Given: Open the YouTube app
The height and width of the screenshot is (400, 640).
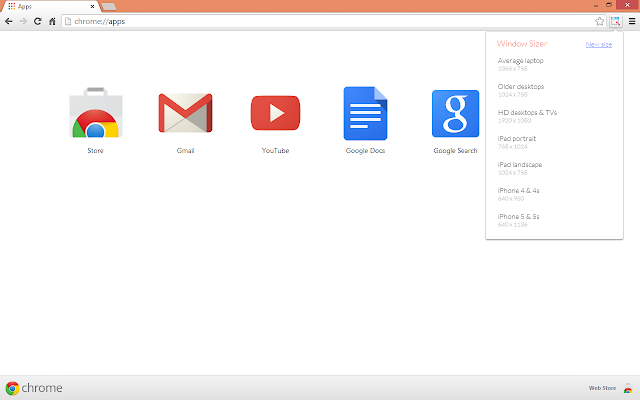Looking at the screenshot, I should pyautogui.click(x=276, y=113).
